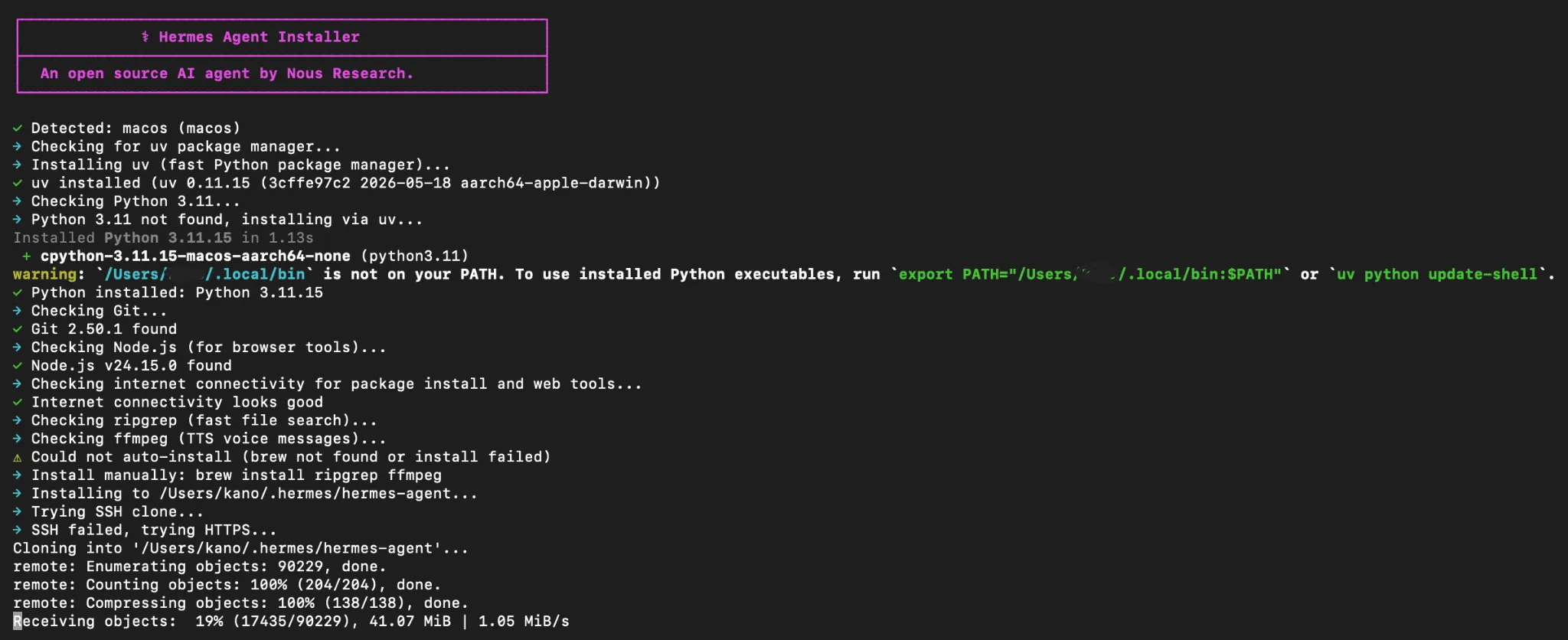Click the 'Checking Git...' line
Viewport: 1568px width, 640px height.
click(x=90, y=311)
